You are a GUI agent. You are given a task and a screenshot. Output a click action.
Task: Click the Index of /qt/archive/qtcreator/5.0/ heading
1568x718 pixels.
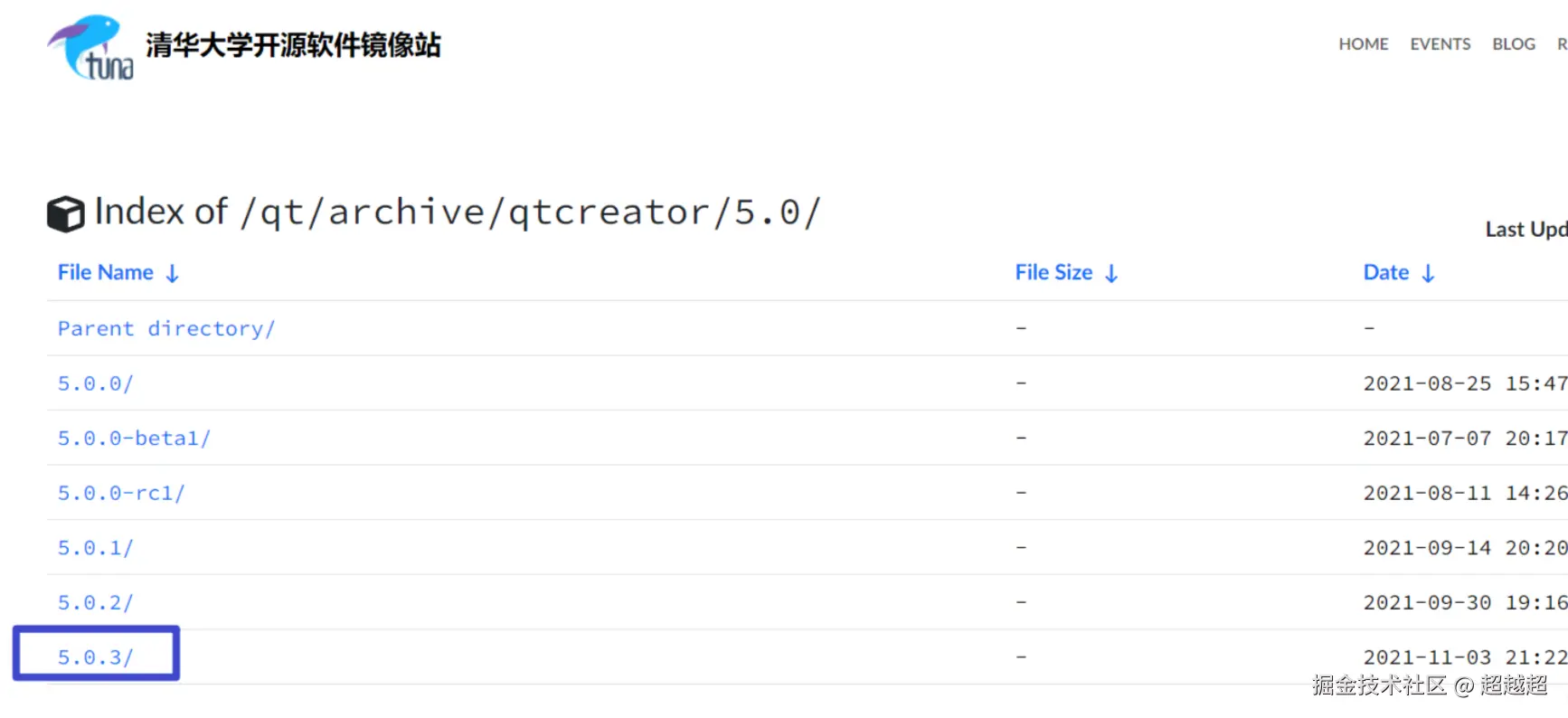pyautogui.click(x=458, y=213)
